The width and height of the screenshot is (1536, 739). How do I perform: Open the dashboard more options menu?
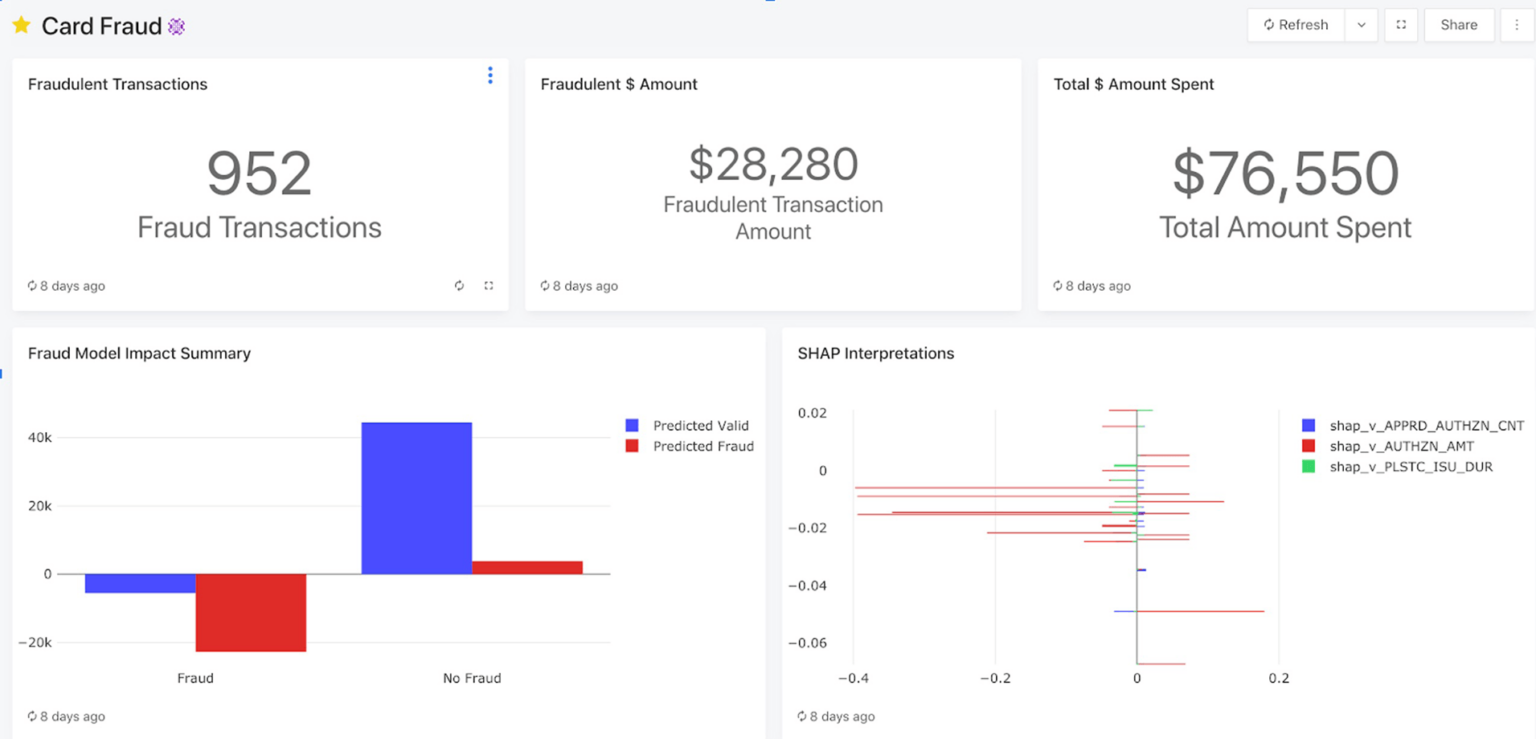point(1517,25)
